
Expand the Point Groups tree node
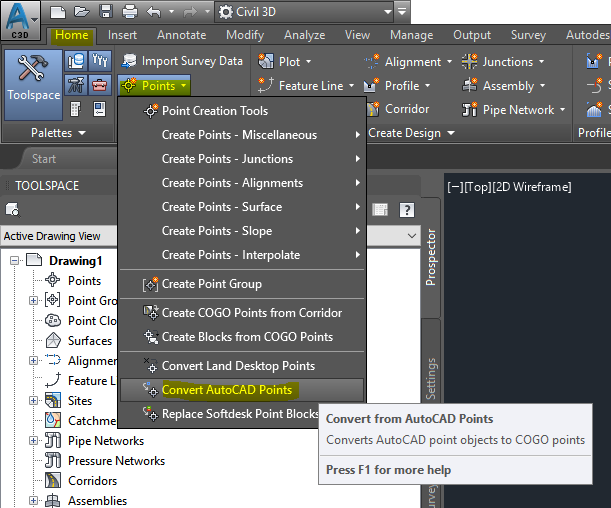click(34, 301)
